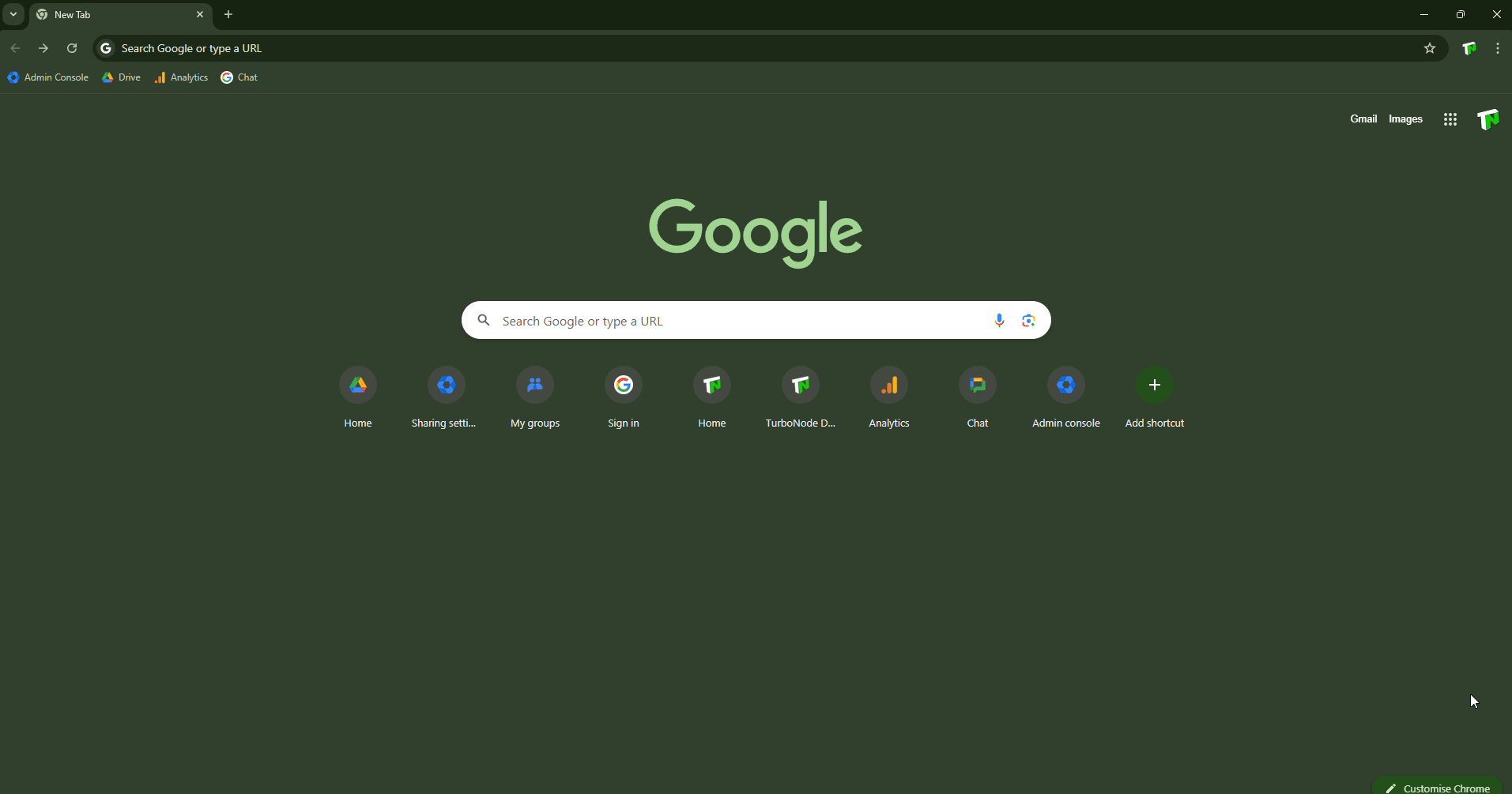Search by image with Google Lens icon

click(1028, 320)
